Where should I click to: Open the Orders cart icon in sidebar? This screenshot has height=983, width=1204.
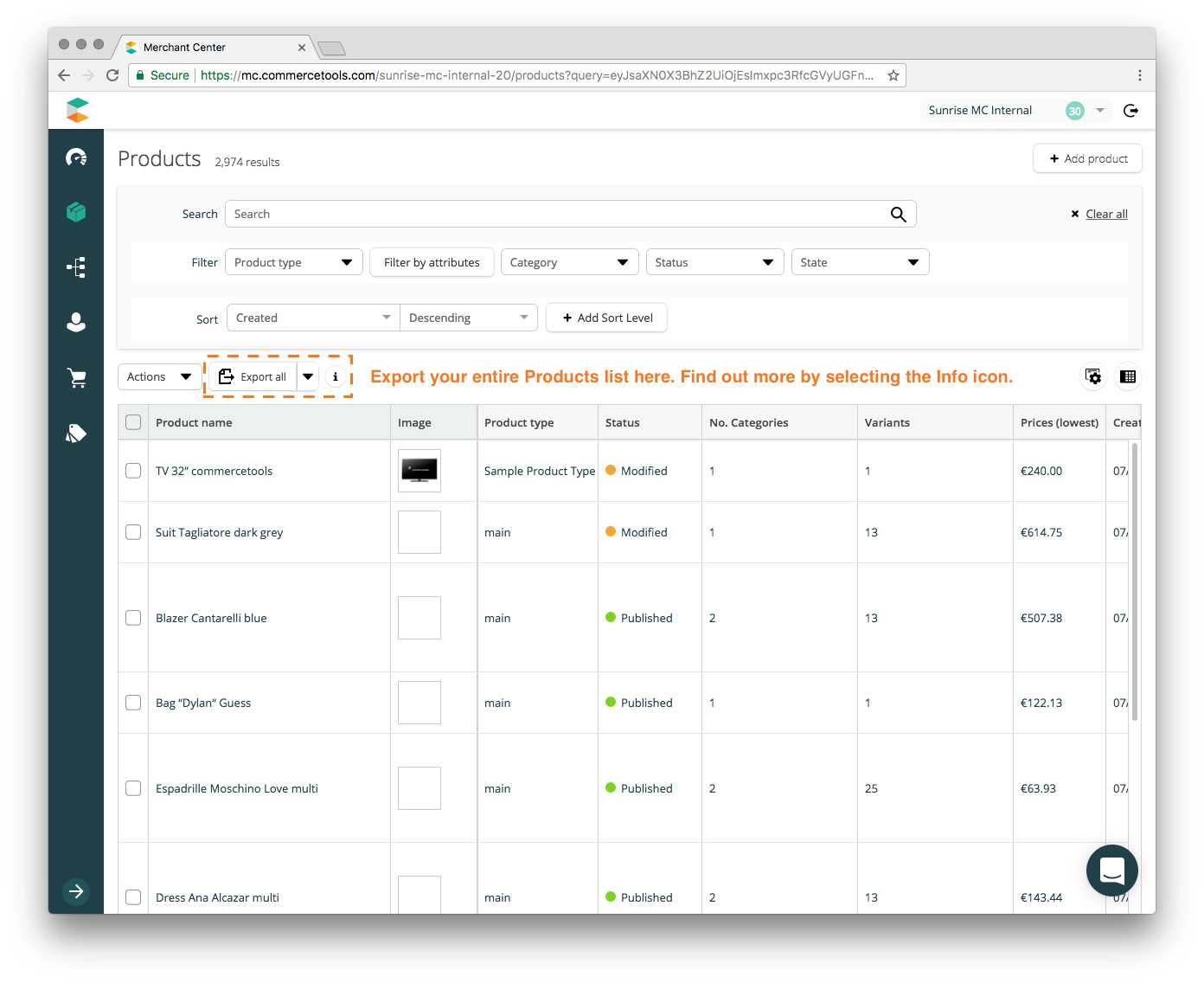pos(76,377)
